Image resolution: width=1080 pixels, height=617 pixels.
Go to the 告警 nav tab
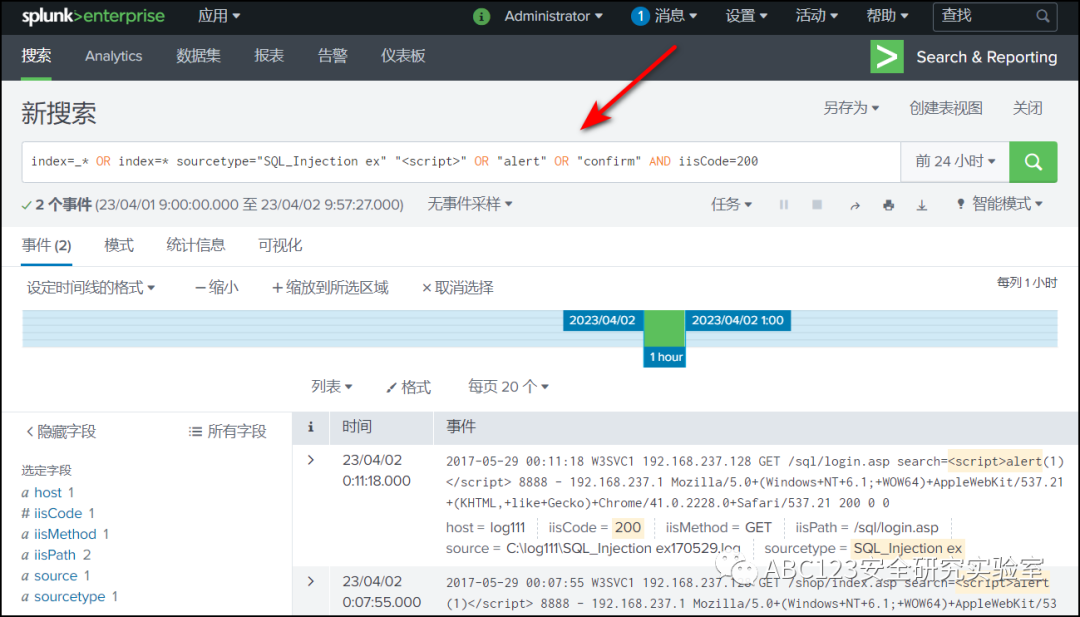point(333,56)
